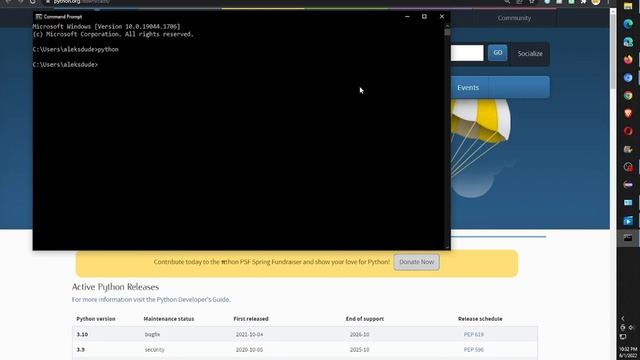Screen dimensions: 640x360
Task: Open Google Chrome taskbar icon
Action: click(628, 96)
